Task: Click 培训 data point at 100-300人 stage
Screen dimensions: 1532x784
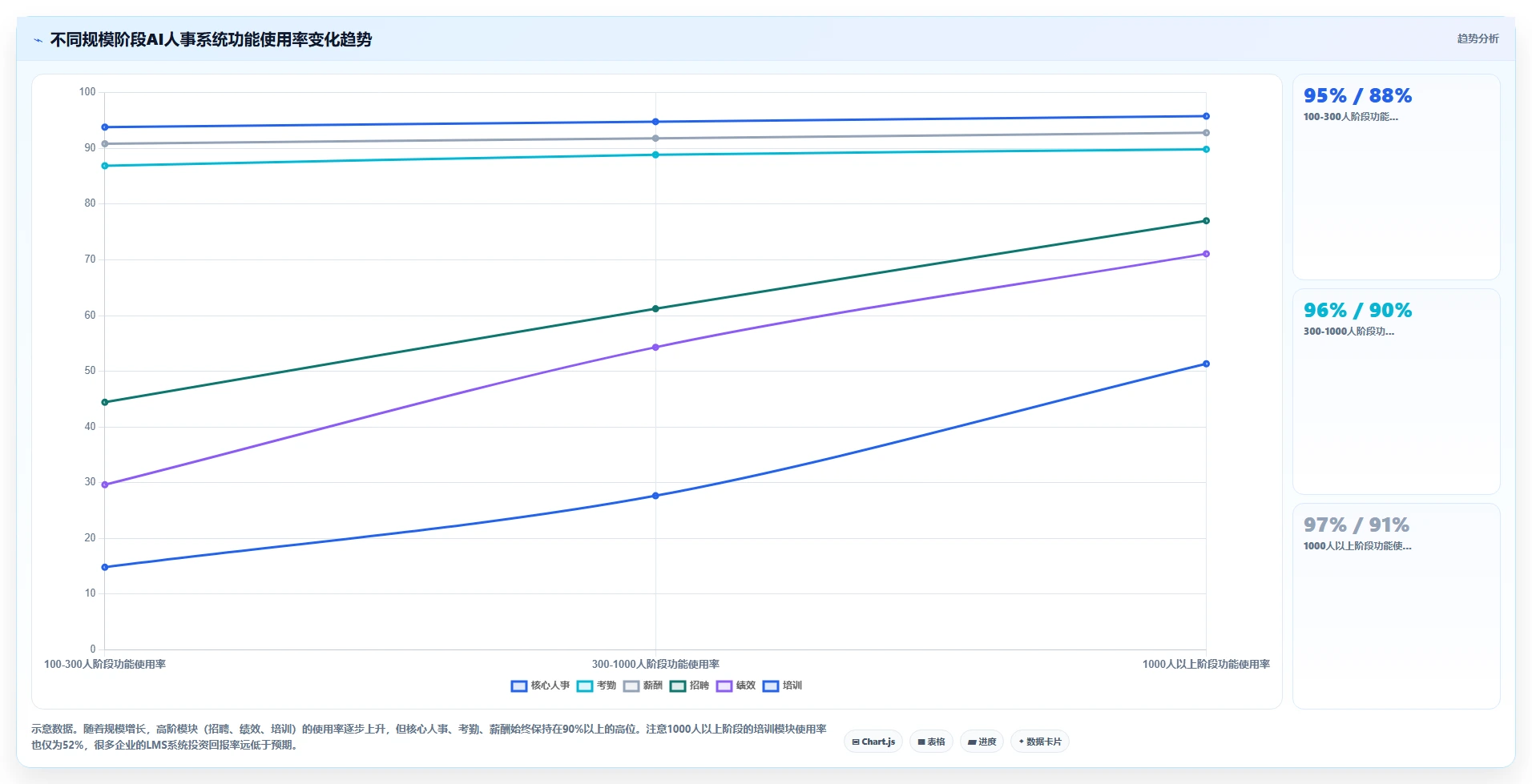Action: coord(105,567)
